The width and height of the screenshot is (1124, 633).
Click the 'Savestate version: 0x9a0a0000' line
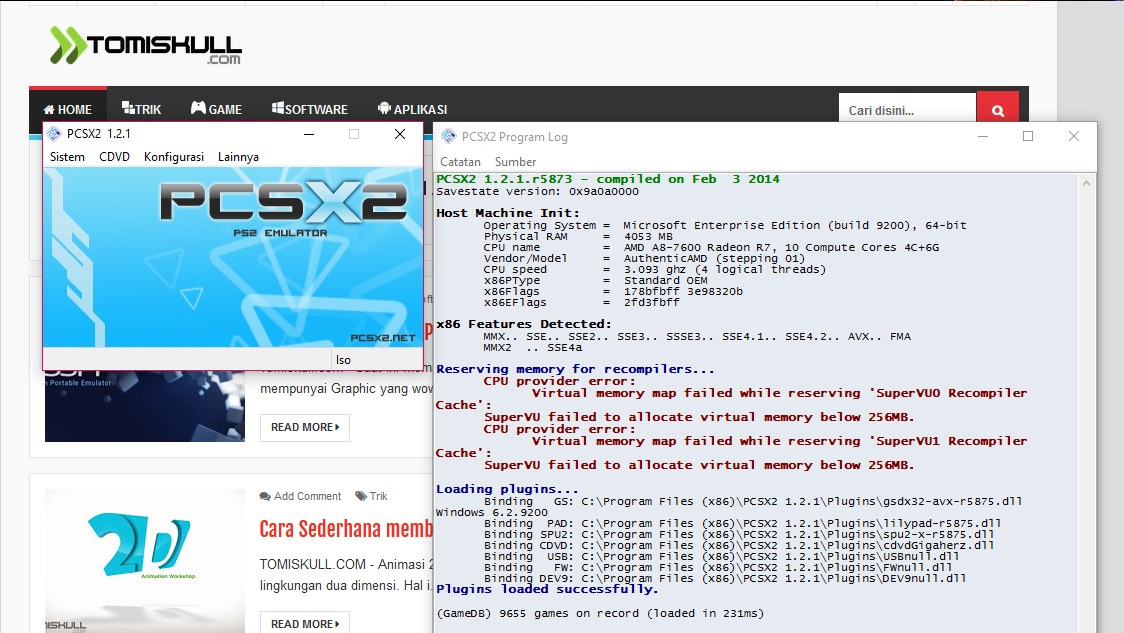[x=538, y=191]
